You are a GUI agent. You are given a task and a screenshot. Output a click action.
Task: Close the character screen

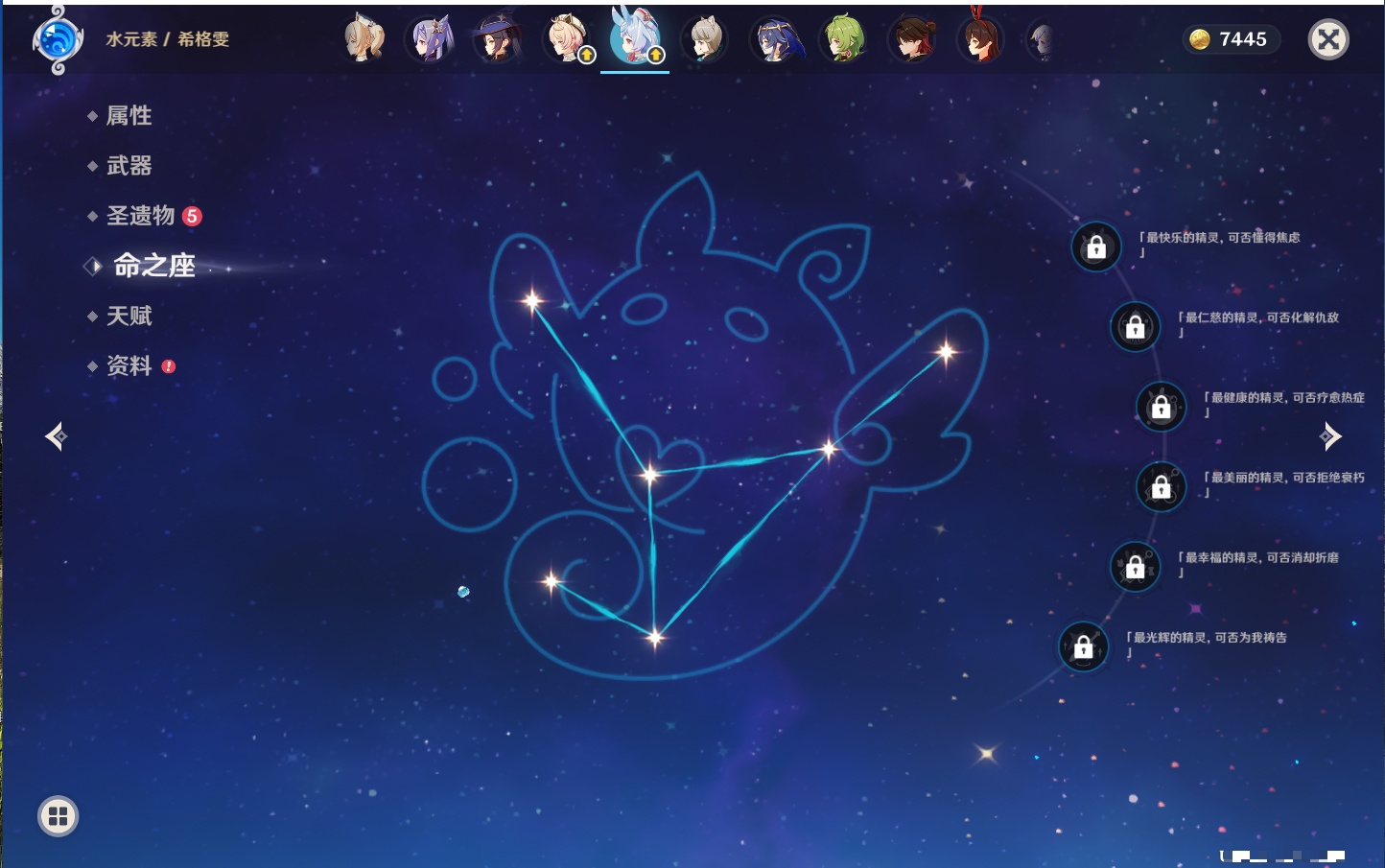[x=1328, y=39]
